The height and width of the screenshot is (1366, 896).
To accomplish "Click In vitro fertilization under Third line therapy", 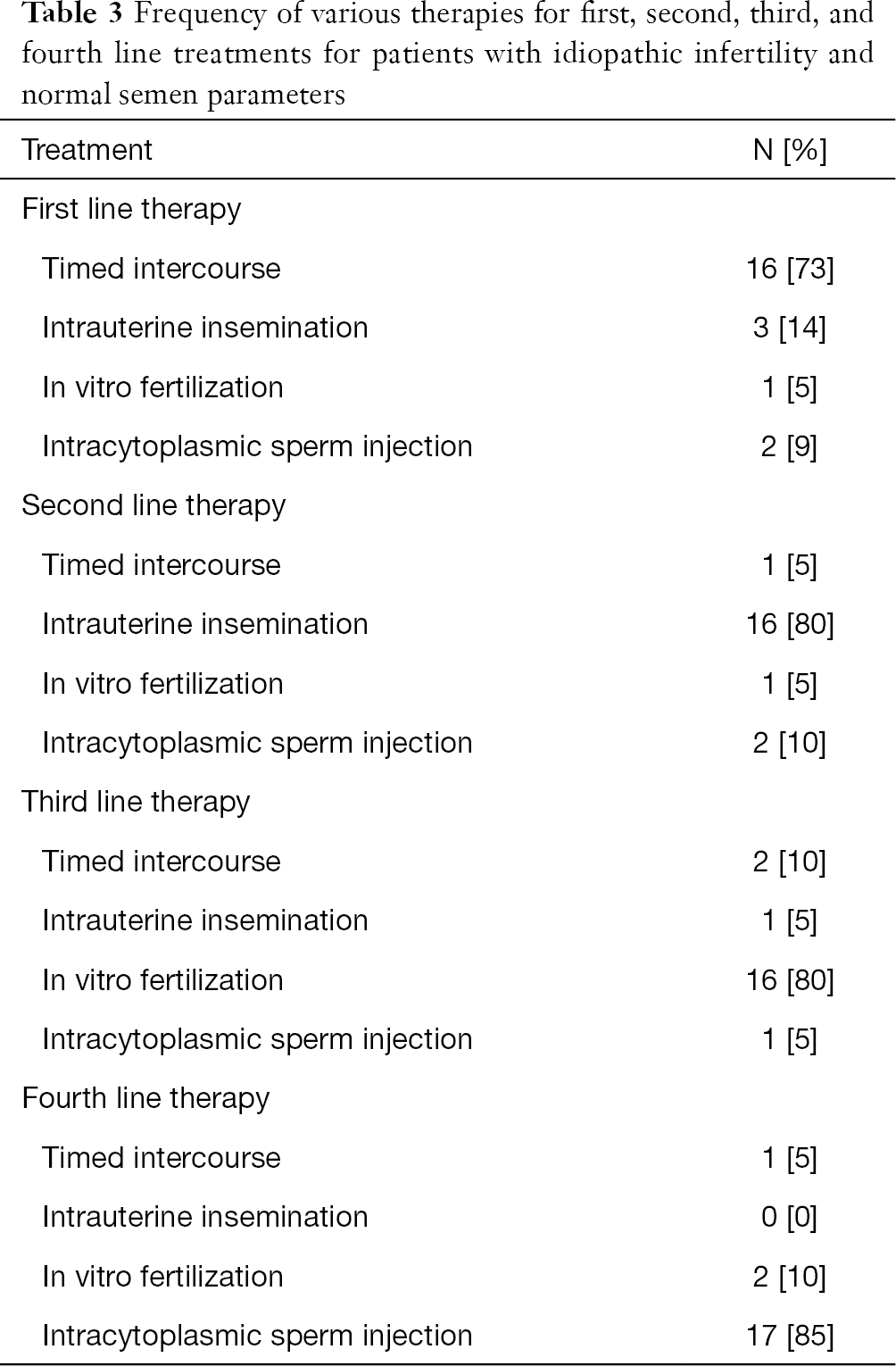I will tap(162, 980).
